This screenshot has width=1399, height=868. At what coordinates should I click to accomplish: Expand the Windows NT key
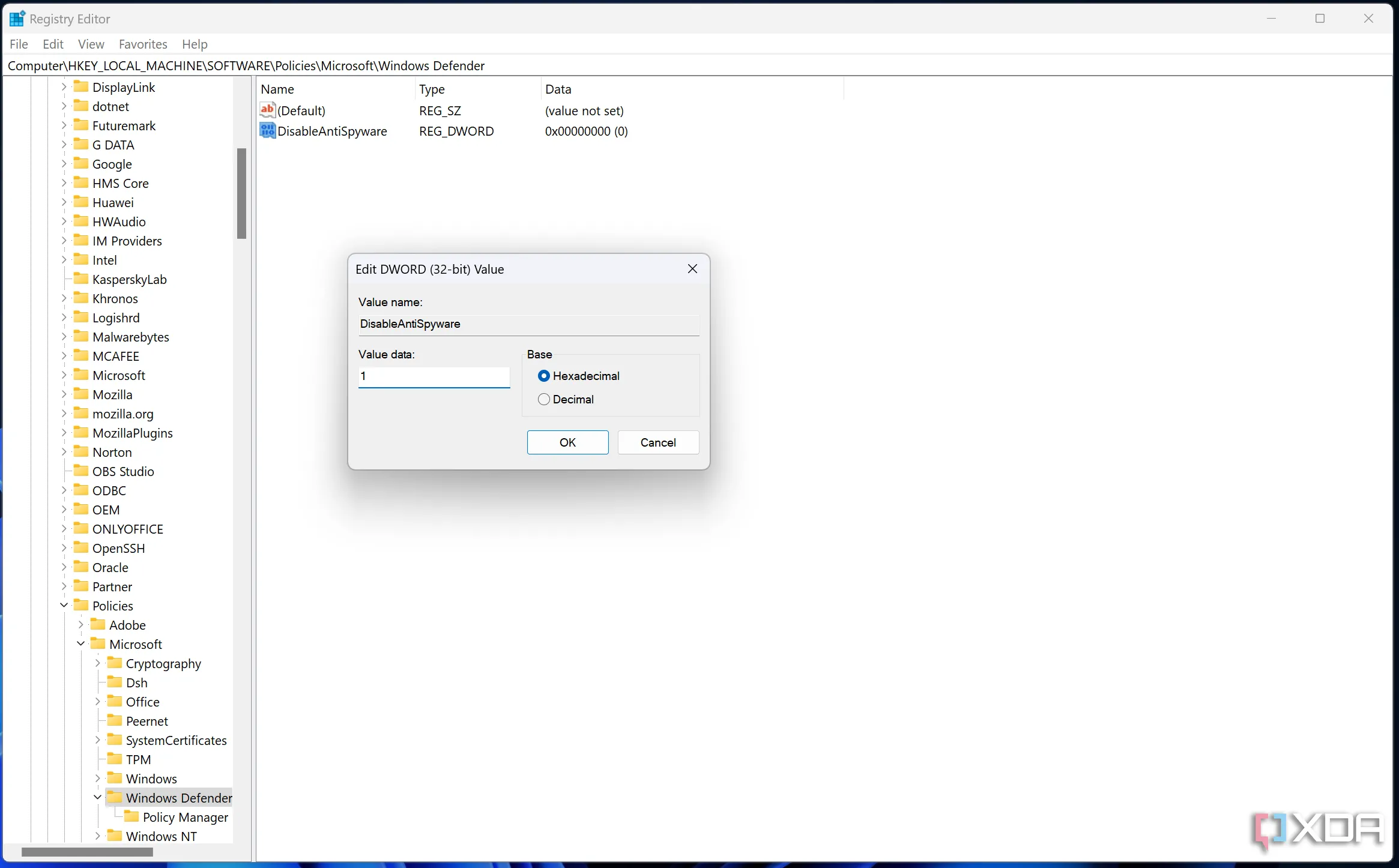pyautogui.click(x=97, y=836)
